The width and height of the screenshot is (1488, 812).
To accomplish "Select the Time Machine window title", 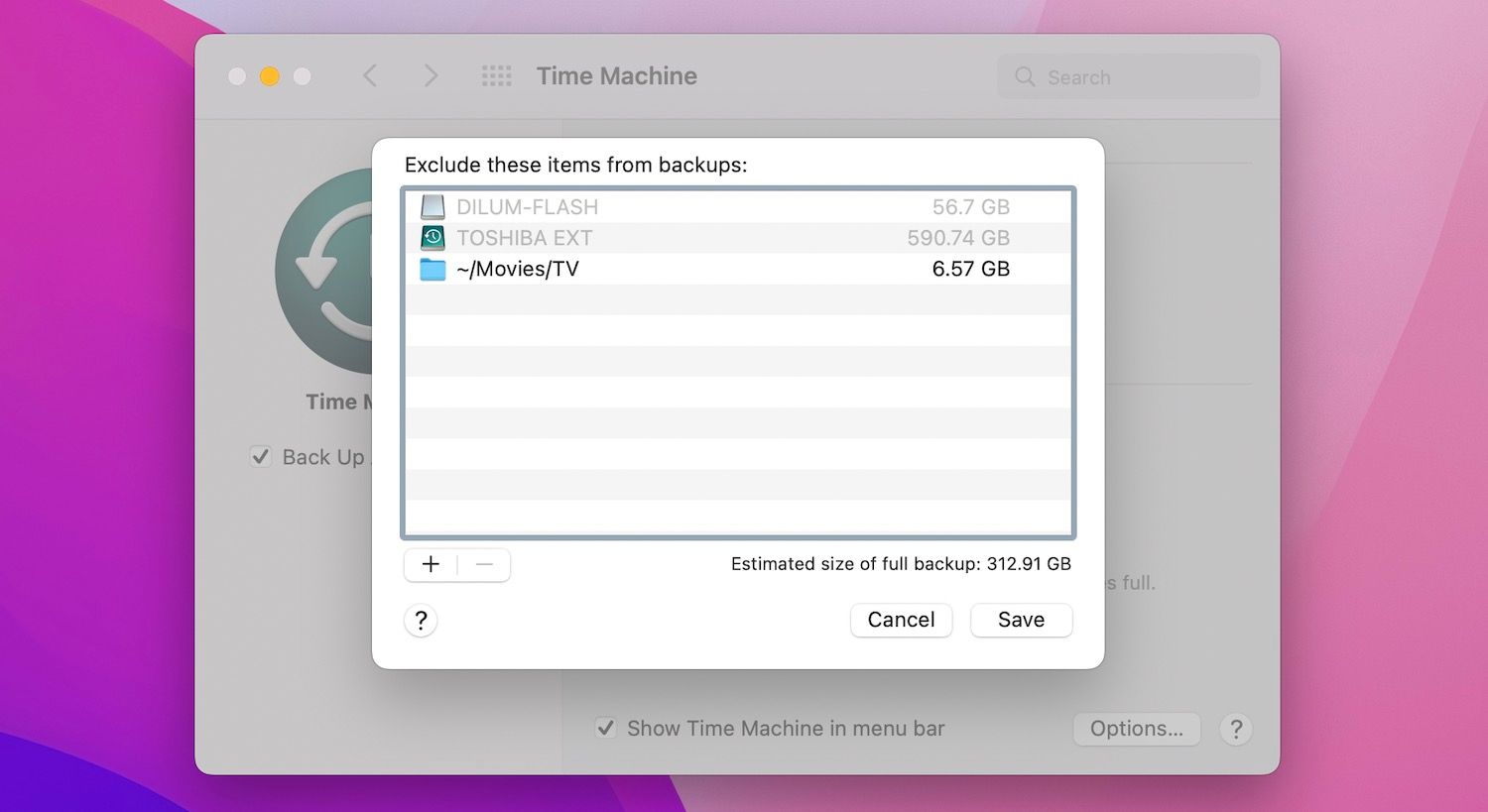I will tap(616, 75).
